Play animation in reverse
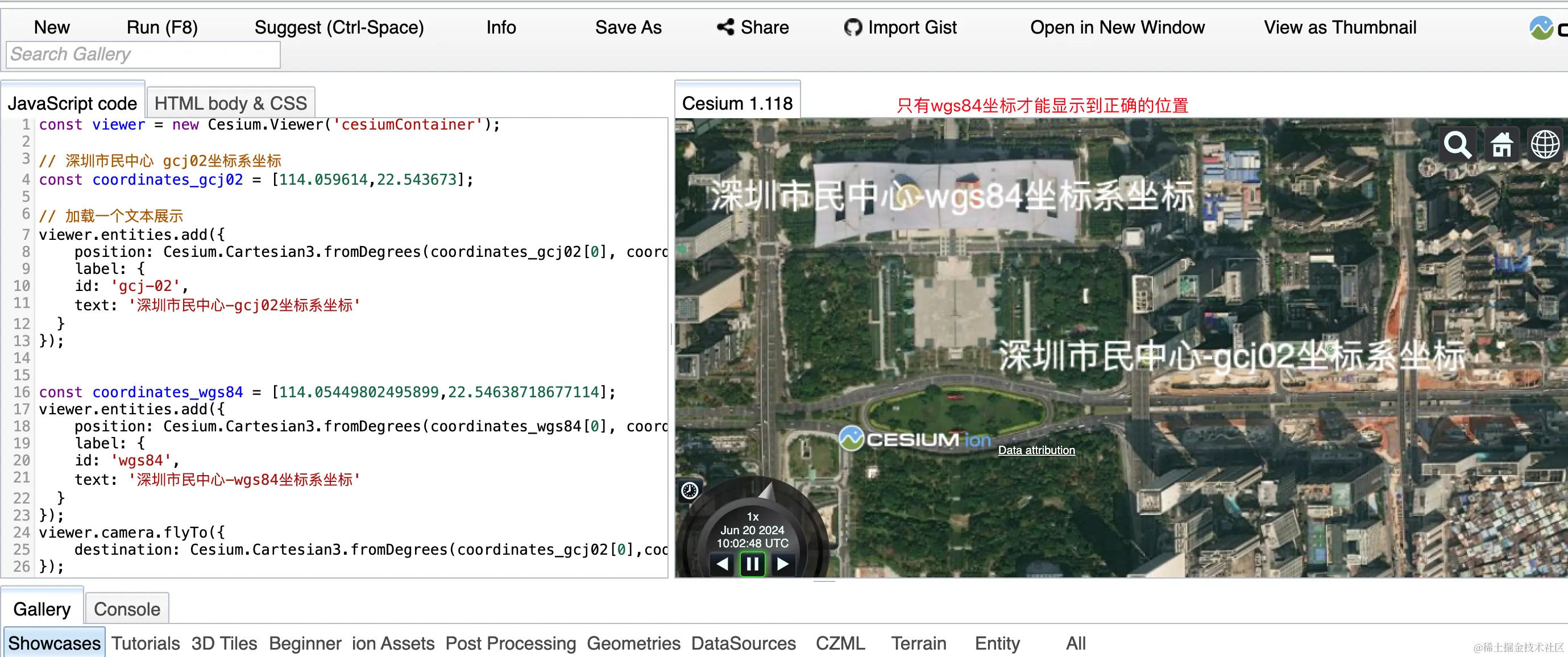This screenshot has height=657, width=1568. (723, 564)
